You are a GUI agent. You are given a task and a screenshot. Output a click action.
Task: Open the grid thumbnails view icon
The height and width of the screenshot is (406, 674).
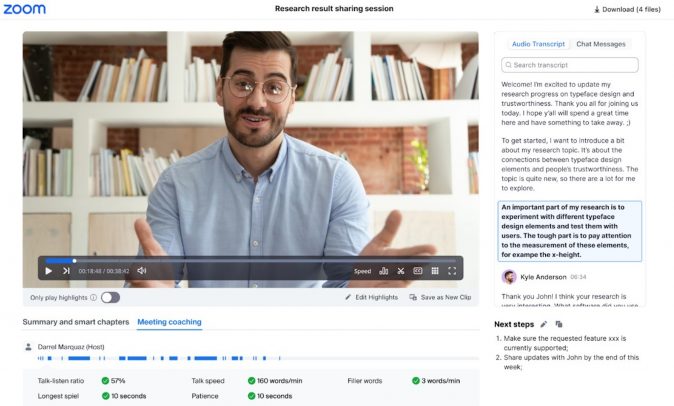(434, 271)
